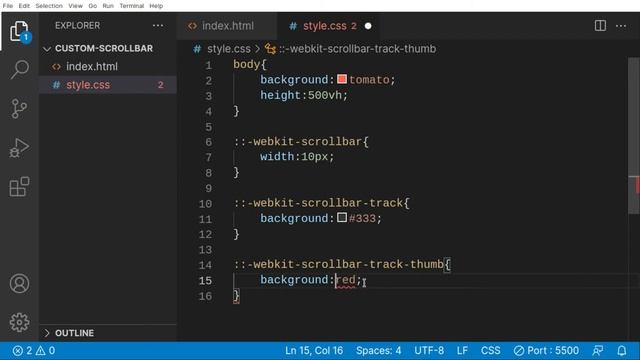The image size is (640, 360).
Task: Open the Edit menu
Action: (x=24, y=6)
